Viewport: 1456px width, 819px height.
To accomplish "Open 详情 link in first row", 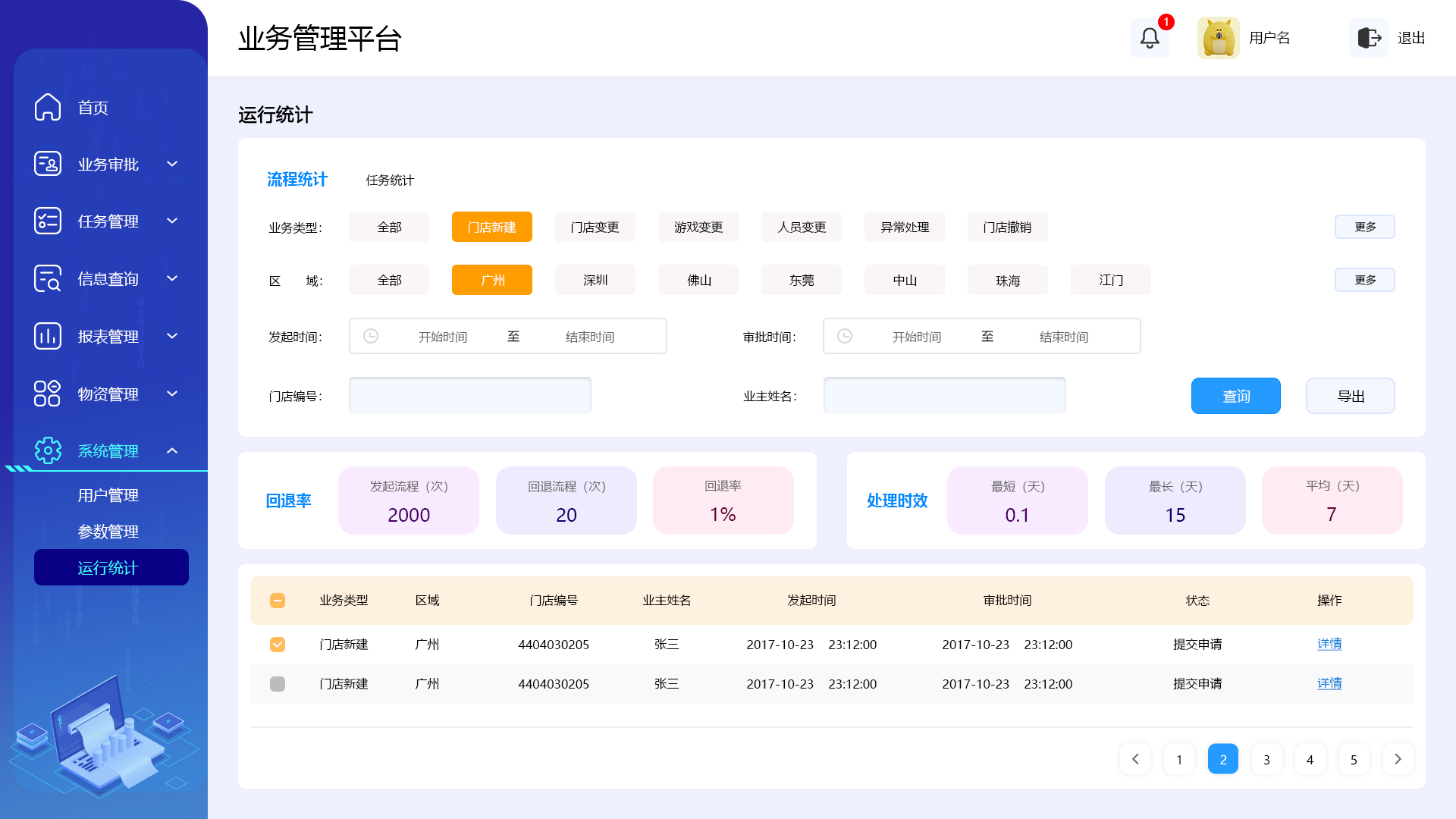I will pyautogui.click(x=1329, y=644).
